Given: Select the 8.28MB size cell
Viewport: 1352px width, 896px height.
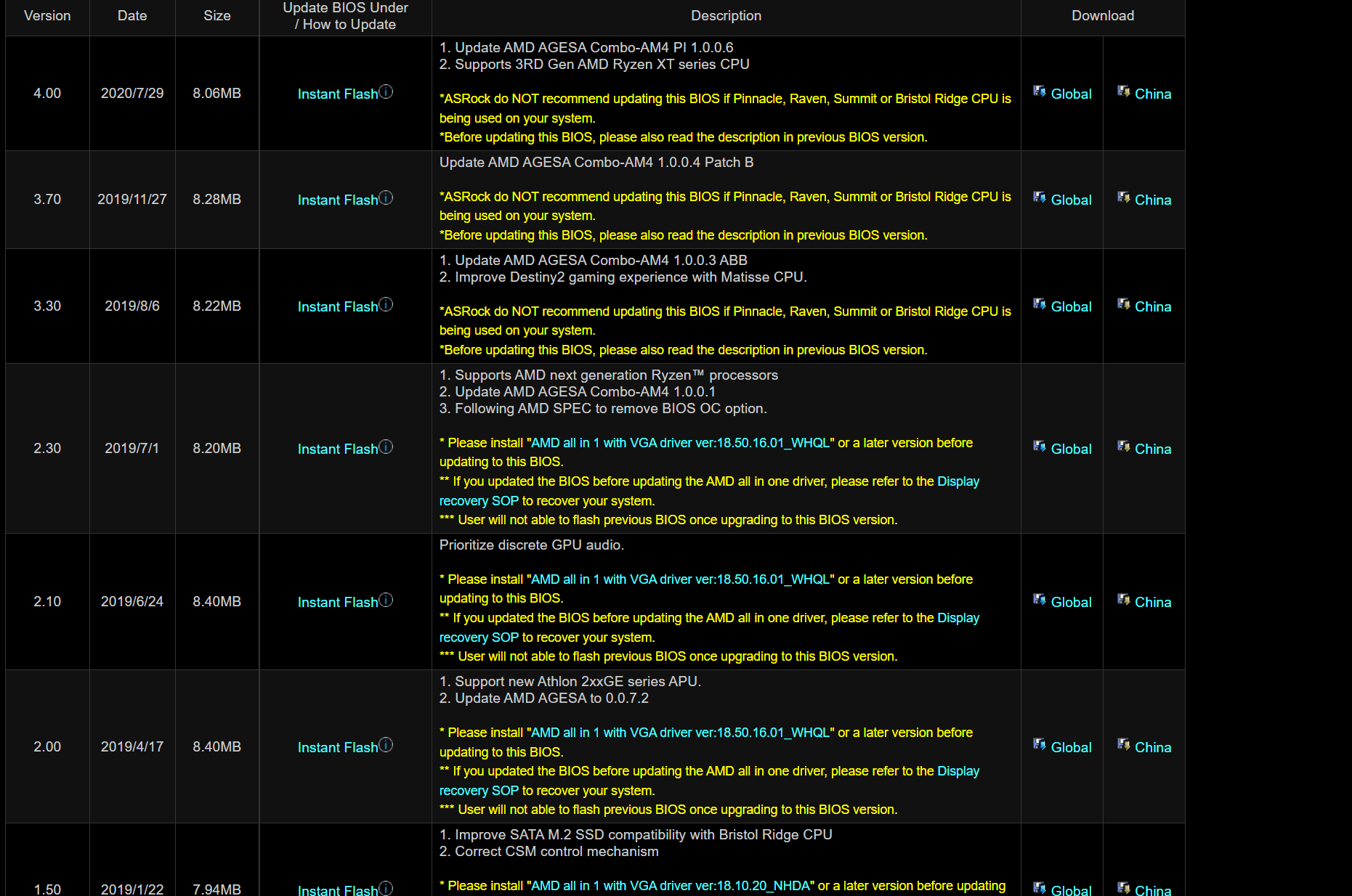Looking at the screenshot, I should click(217, 199).
